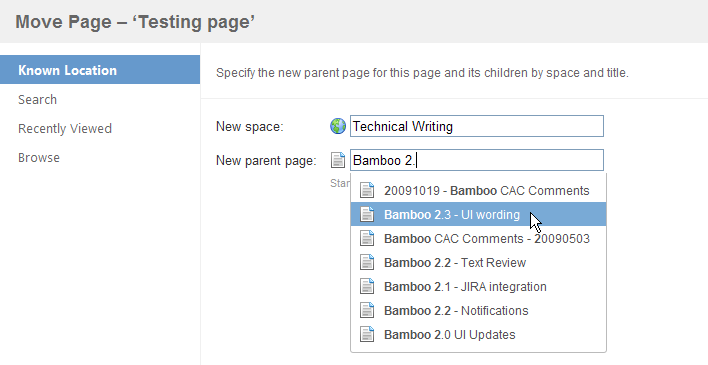Click the New space text field
Screen dimensions: 708x365
tap(477, 126)
